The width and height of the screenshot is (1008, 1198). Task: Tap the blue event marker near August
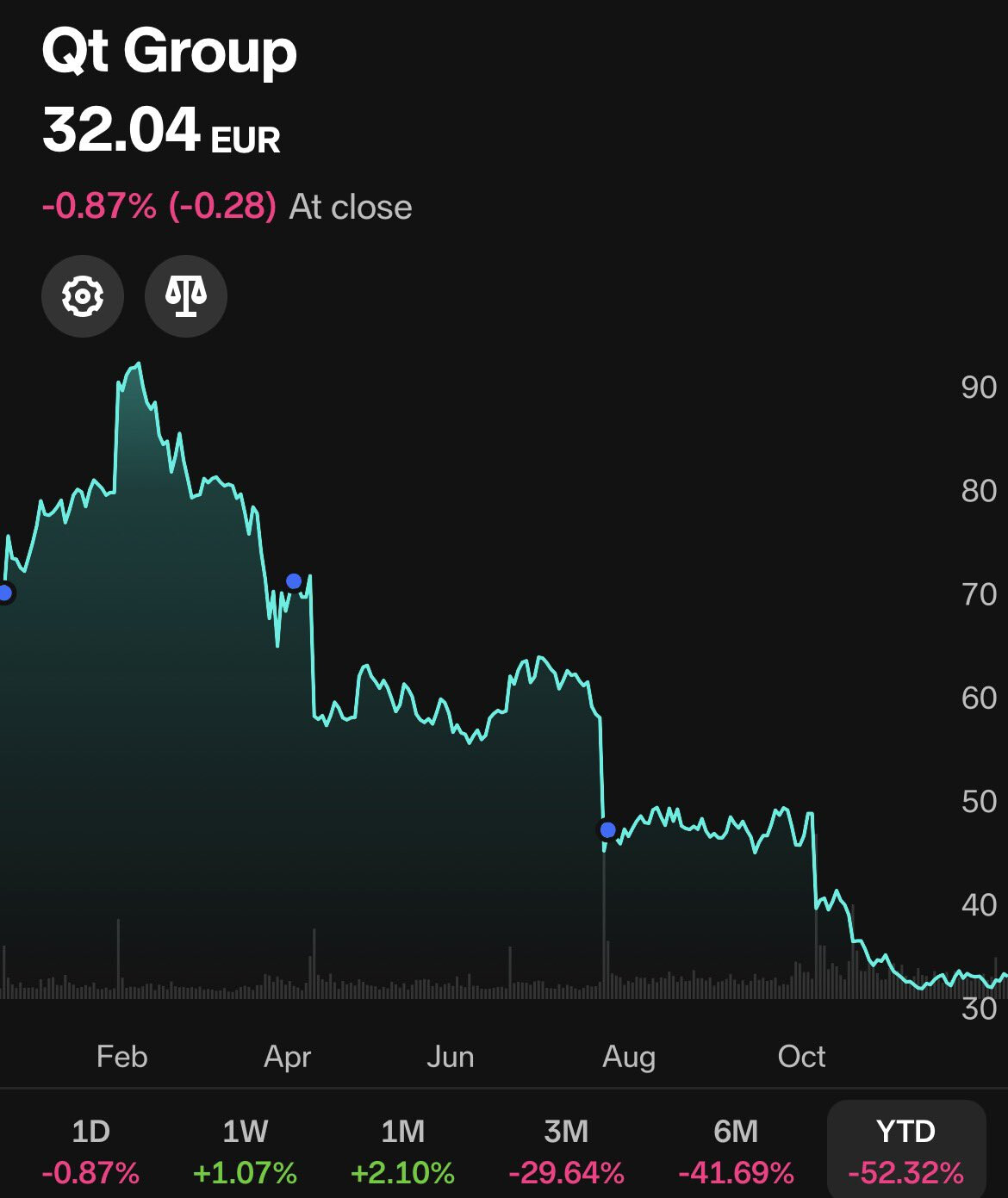[x=607, y=829]
